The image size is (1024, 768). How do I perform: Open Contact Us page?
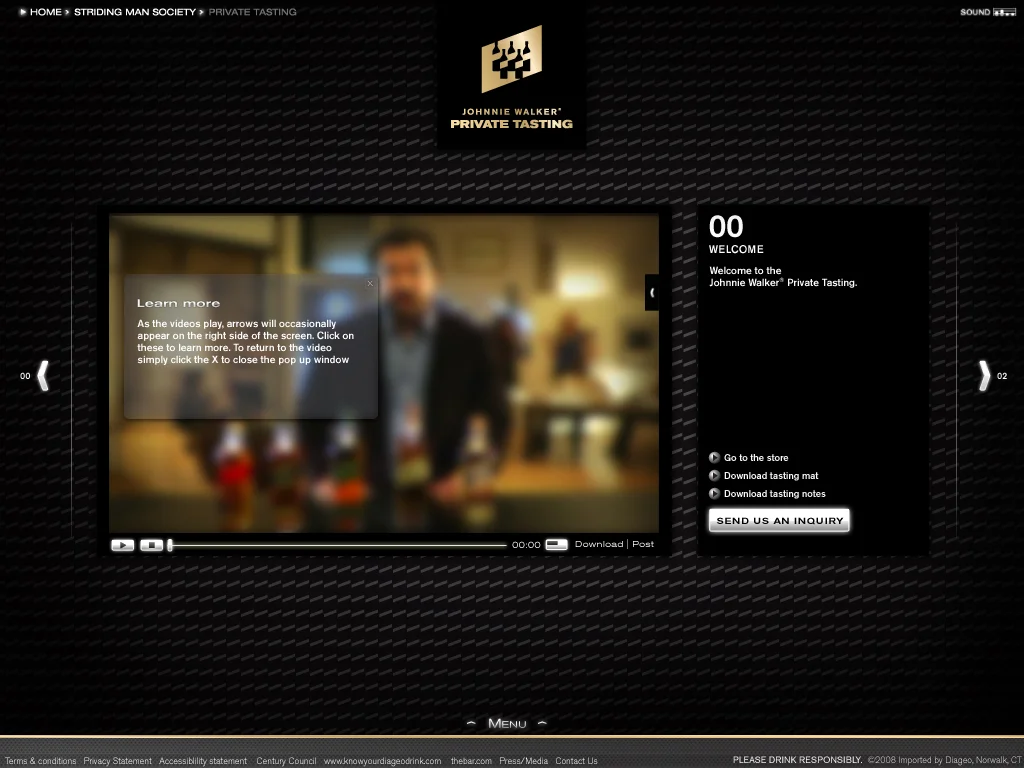576,761
